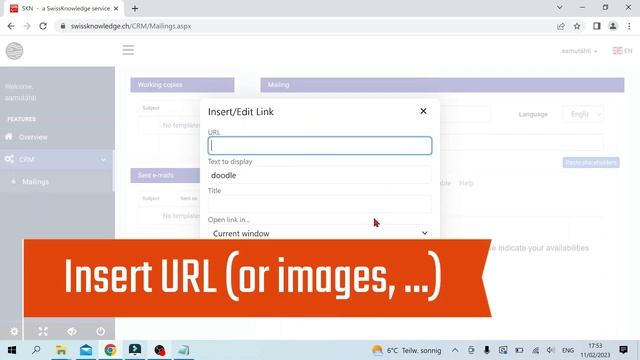This screenshot has height=360, width=640.
Task: Open the notification center icon
Action: pos(623,350)
